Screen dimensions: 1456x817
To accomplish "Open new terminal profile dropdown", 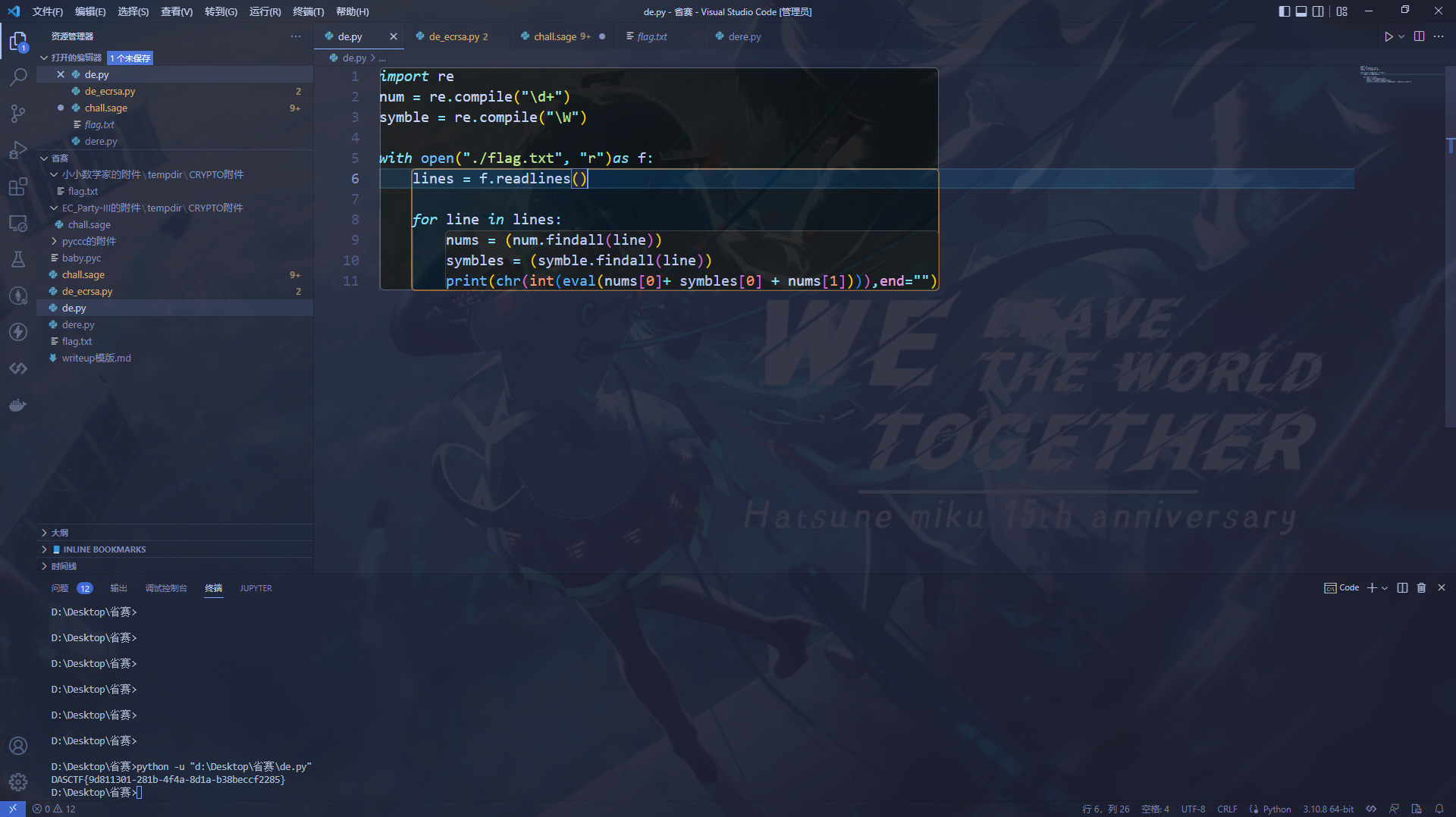I will (1385, 587).
